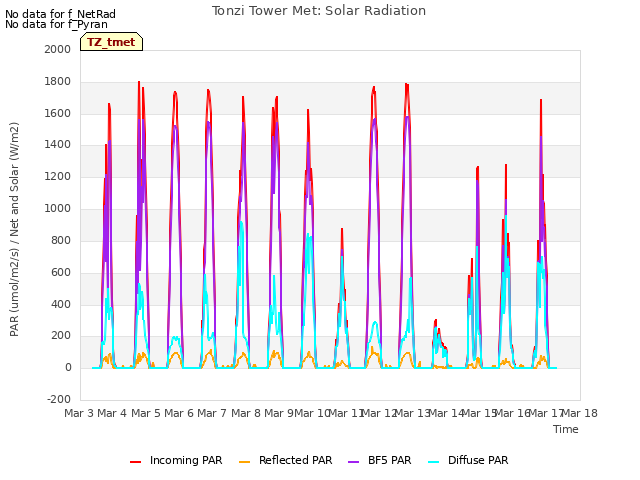This screenshot has height=480, width=640.
Task: Click the Mar 5 incoming PAR peak near 1800
Action: tap(139, 83)
